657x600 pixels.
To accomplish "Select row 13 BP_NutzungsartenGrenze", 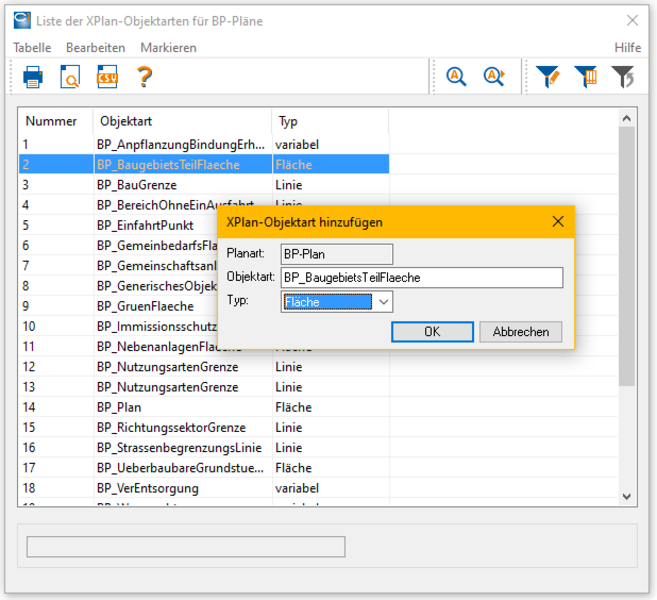I will coord(204,387).
